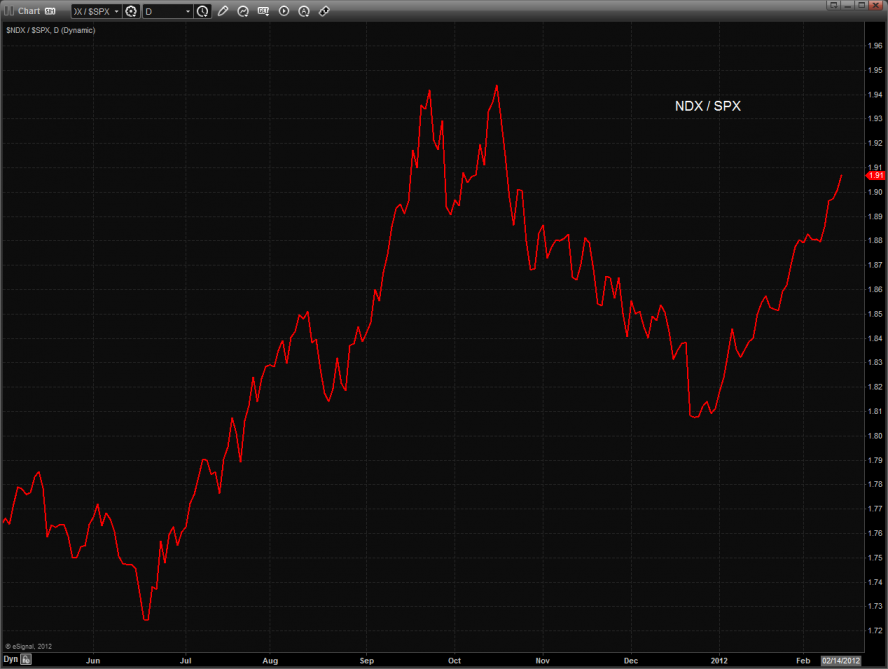Click the 02/14/2012 date label

click(x=841, y=661)
